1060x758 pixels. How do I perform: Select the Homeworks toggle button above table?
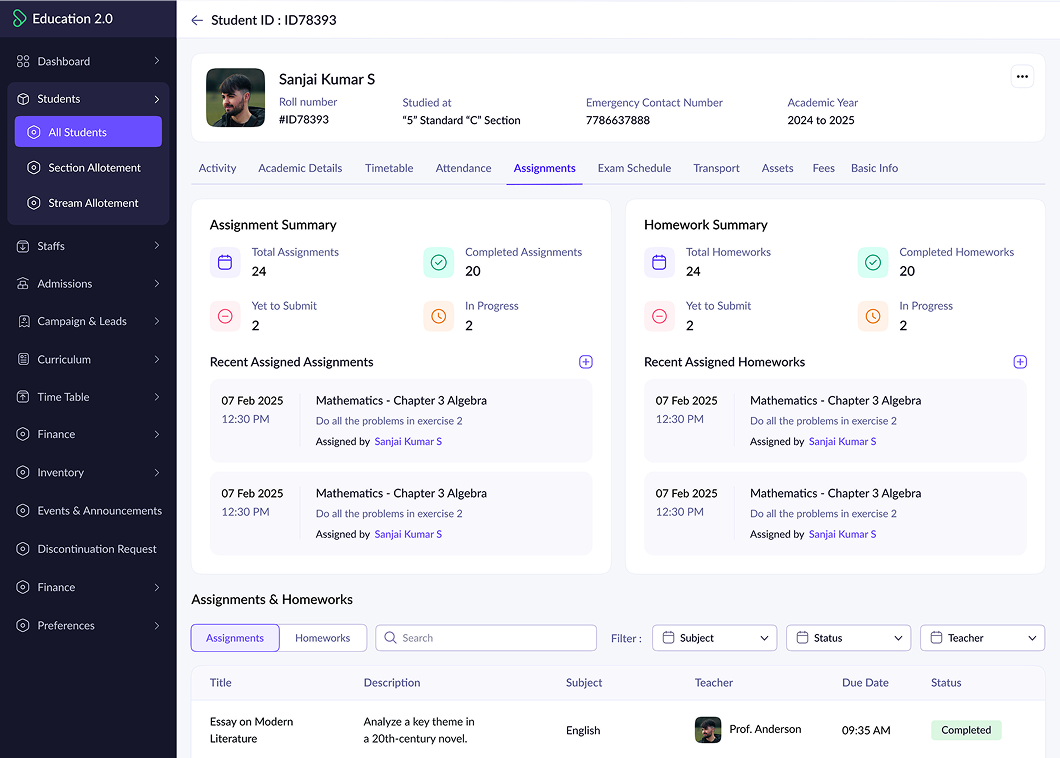pos(322,638)
